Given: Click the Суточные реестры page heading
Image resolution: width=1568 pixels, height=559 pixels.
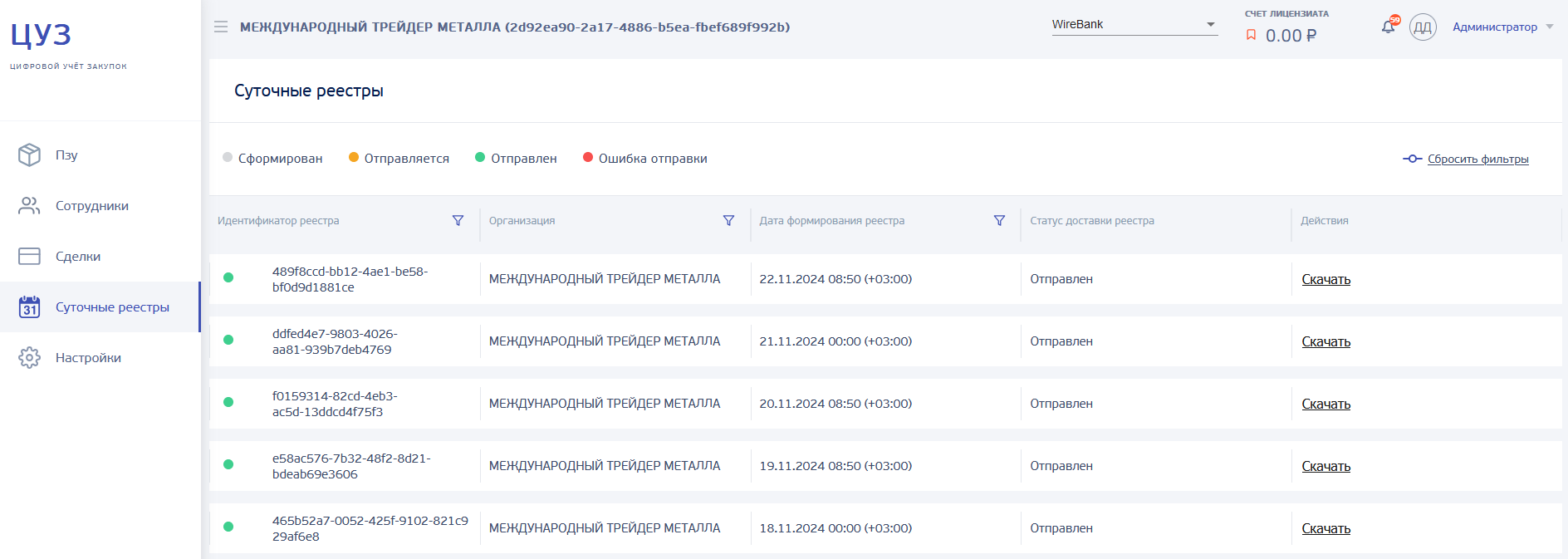Looking at the screenshot, I should [x=309, y=91].
